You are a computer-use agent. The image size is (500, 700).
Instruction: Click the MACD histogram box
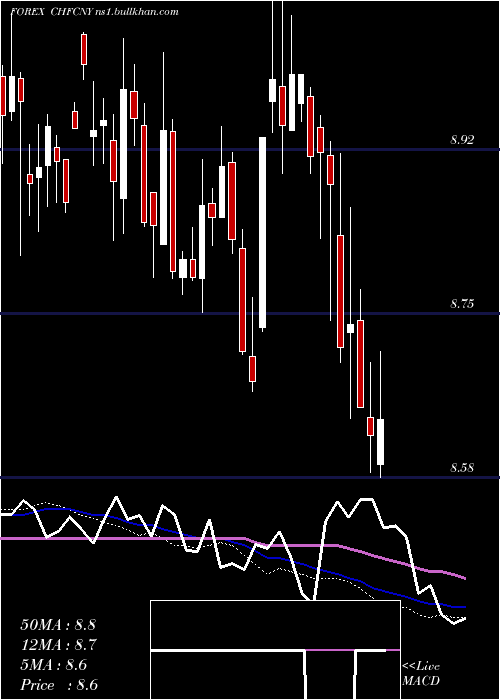click(x=275, y=650)
